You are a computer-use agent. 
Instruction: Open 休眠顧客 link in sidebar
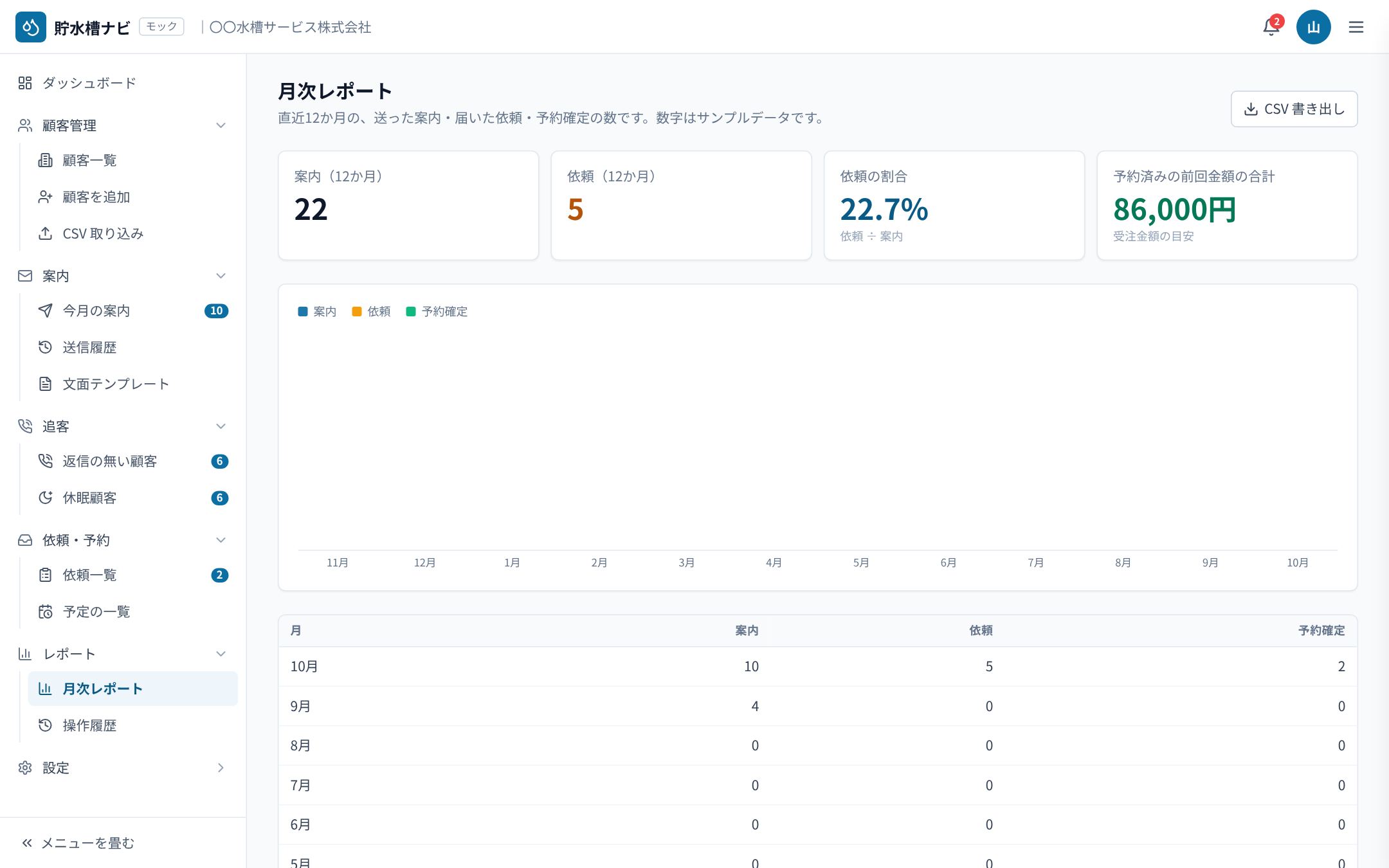click(x=133, y=498)
